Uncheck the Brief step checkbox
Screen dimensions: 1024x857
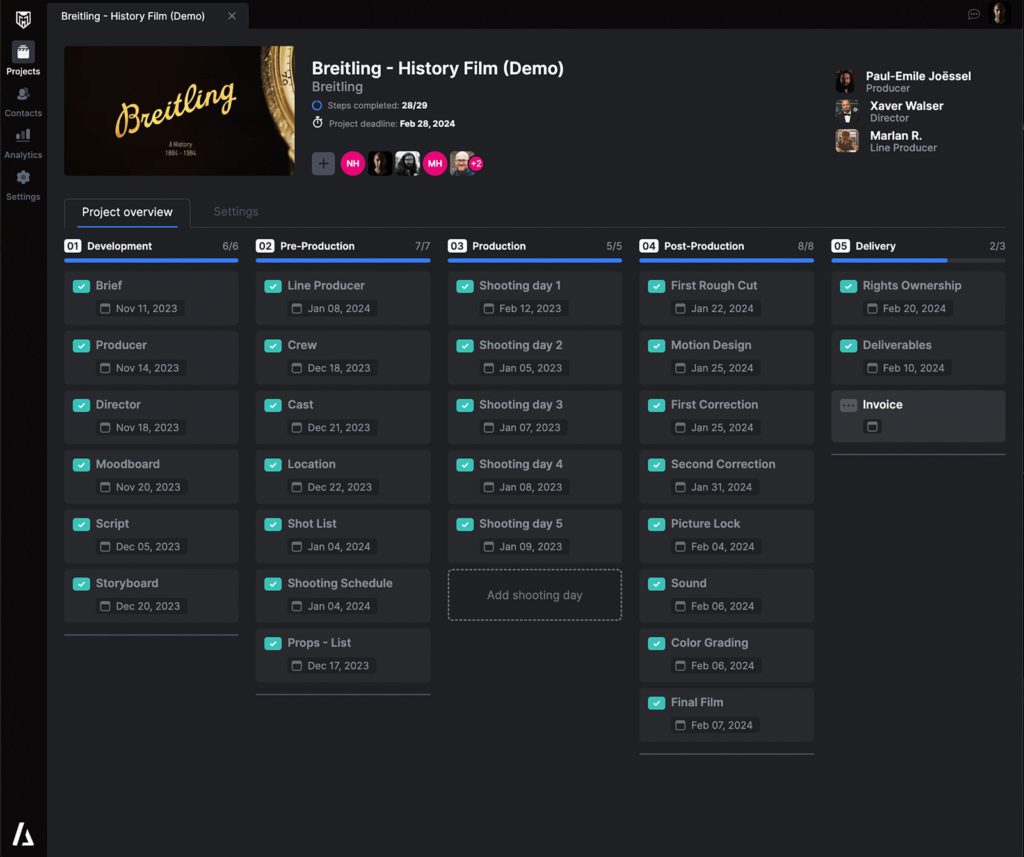(x=81, y=286)
